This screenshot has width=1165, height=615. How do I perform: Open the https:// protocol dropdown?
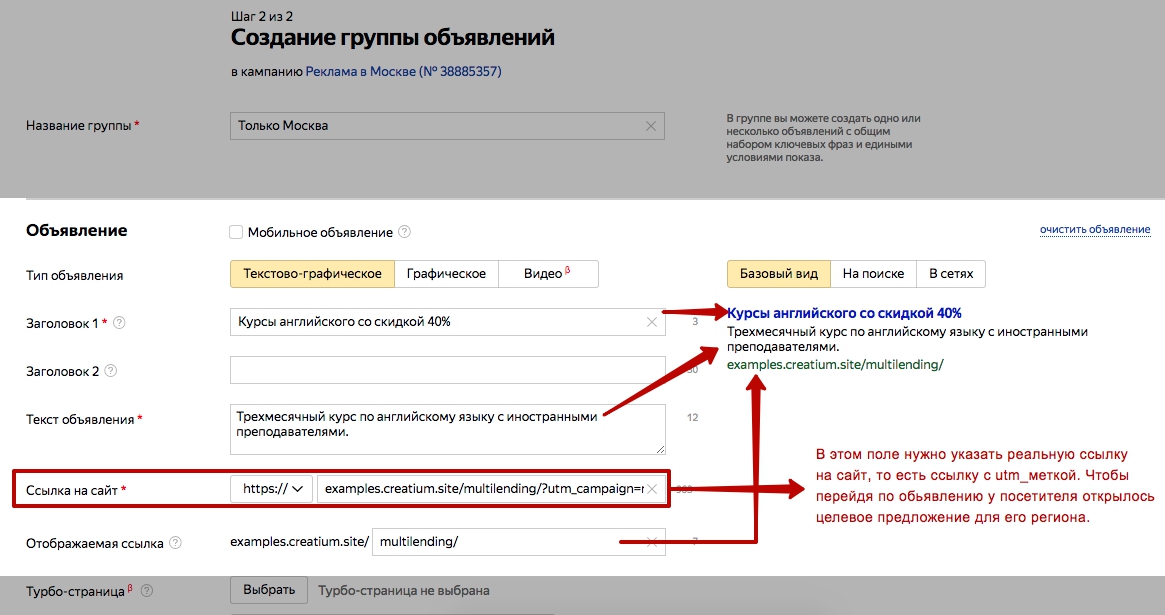tap(271, 489)
